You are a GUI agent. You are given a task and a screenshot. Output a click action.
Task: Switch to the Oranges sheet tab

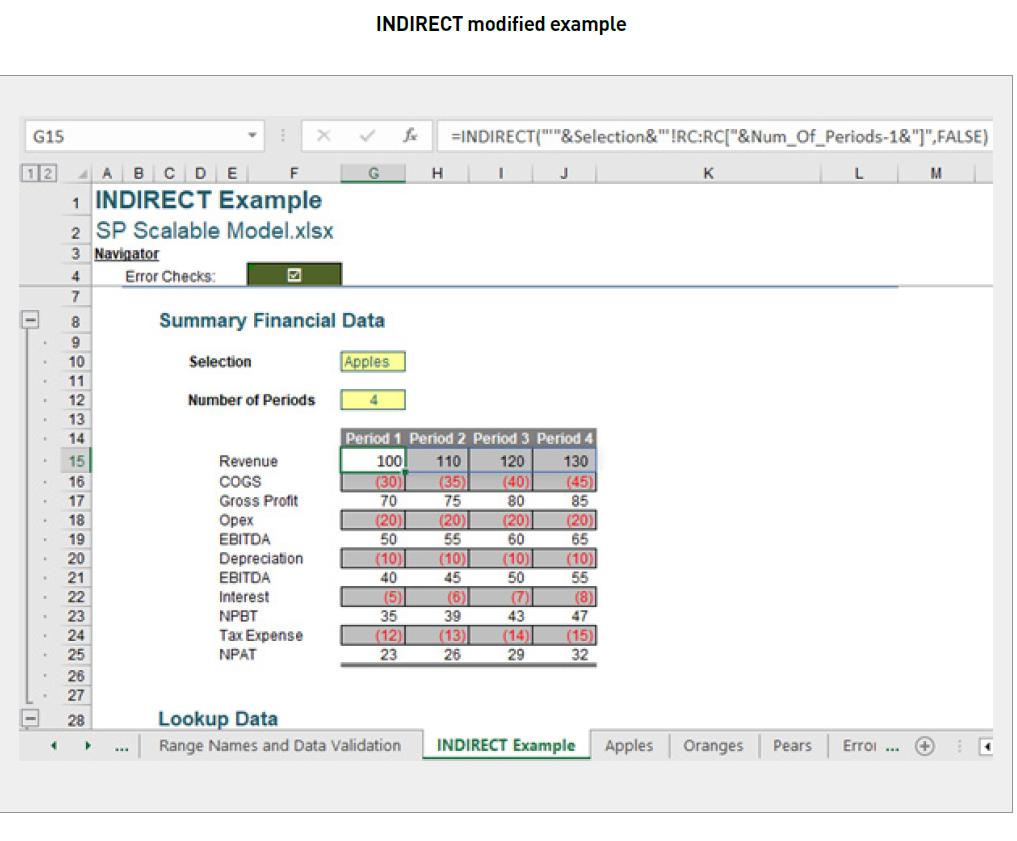[712, 745]
